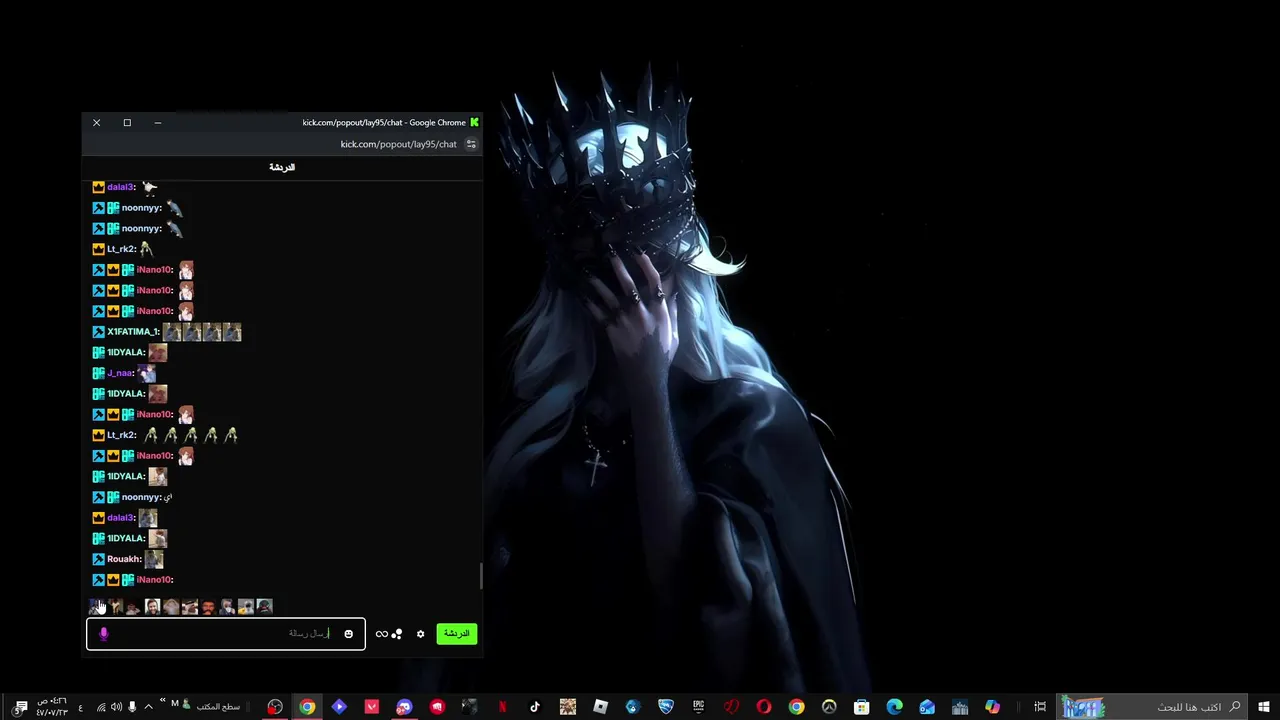The width and height of the screenshot is (1280, 720).
Task: Open Epic Games Launcher on taskbar
Action: (698, 707)
